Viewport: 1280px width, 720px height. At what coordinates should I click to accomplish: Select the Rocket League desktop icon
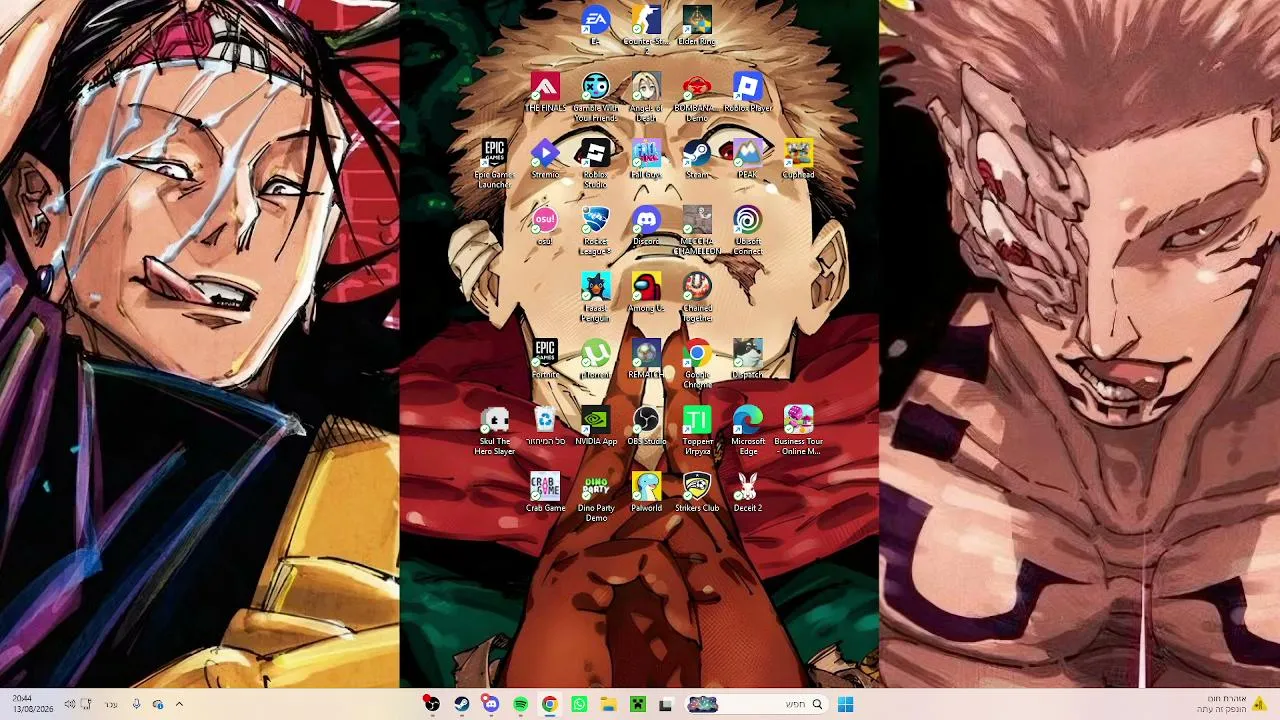pyautogui.click(x=595, y=232)
